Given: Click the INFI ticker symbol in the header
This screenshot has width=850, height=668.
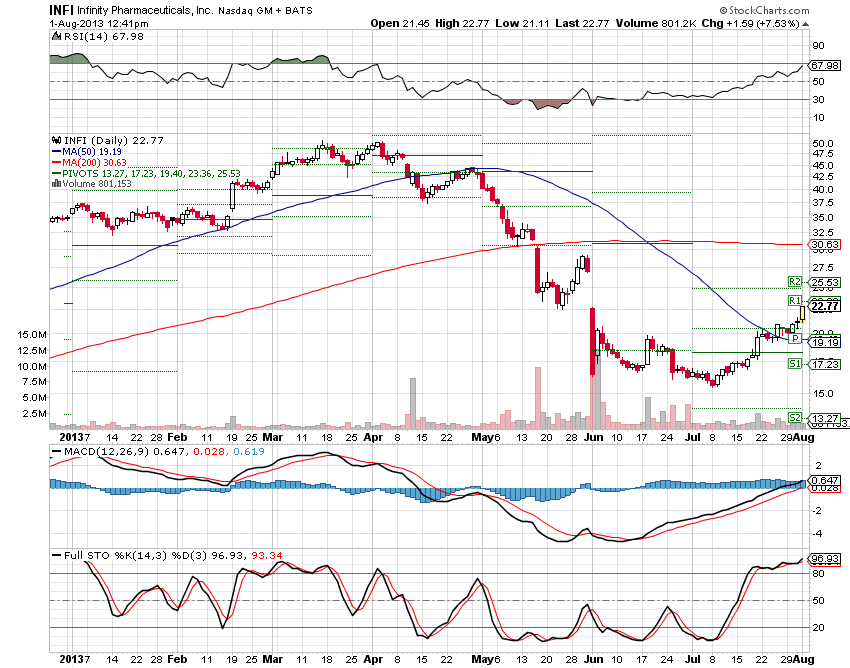Looking at the screenshot, I should click(x=61, y=10).
